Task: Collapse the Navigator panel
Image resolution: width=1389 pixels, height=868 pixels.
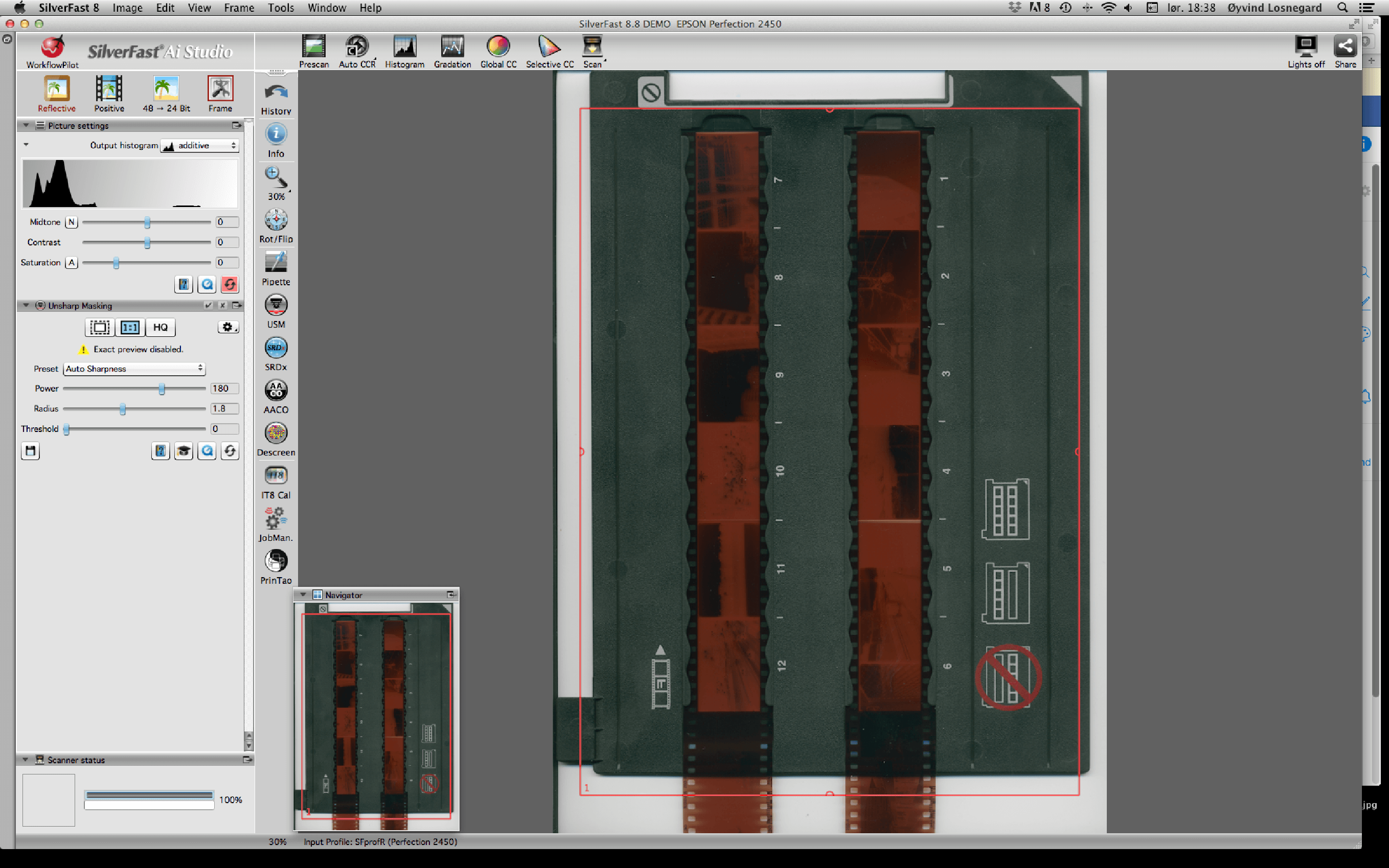Action: 303,595
